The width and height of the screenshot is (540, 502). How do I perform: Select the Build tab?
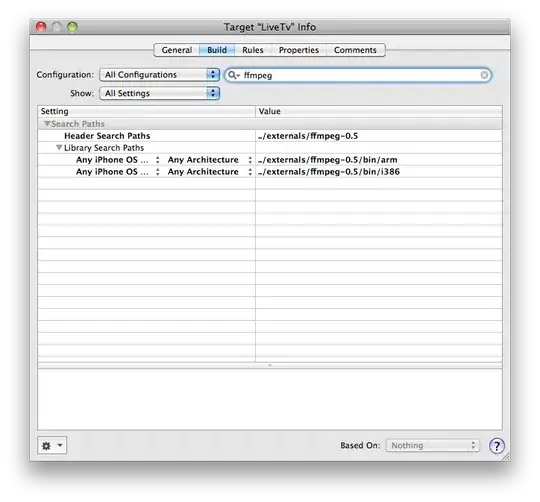point(217,50)
